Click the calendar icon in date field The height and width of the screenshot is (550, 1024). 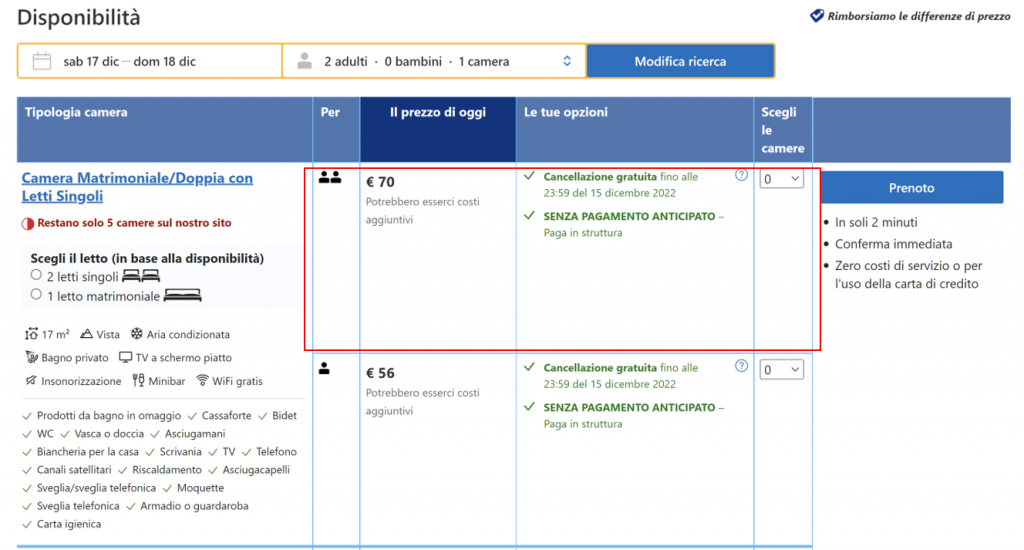42,61
